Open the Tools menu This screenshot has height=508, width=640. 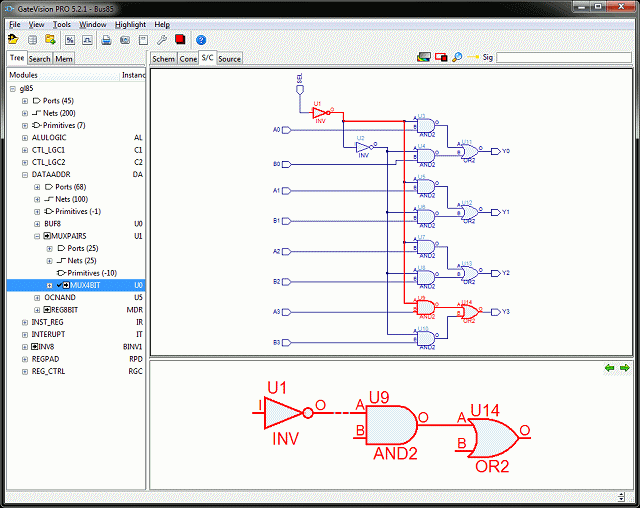point(62,24)
